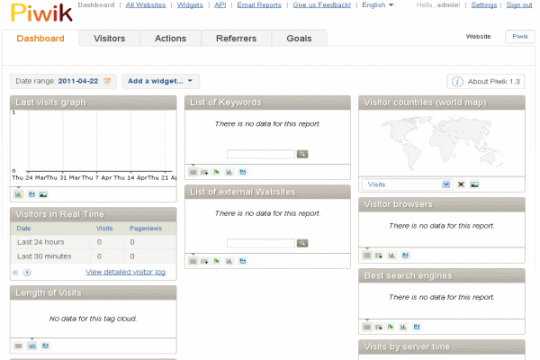Click export icon in Best search engines
This screenshot has width=540, height=360.
click(417, 327)
